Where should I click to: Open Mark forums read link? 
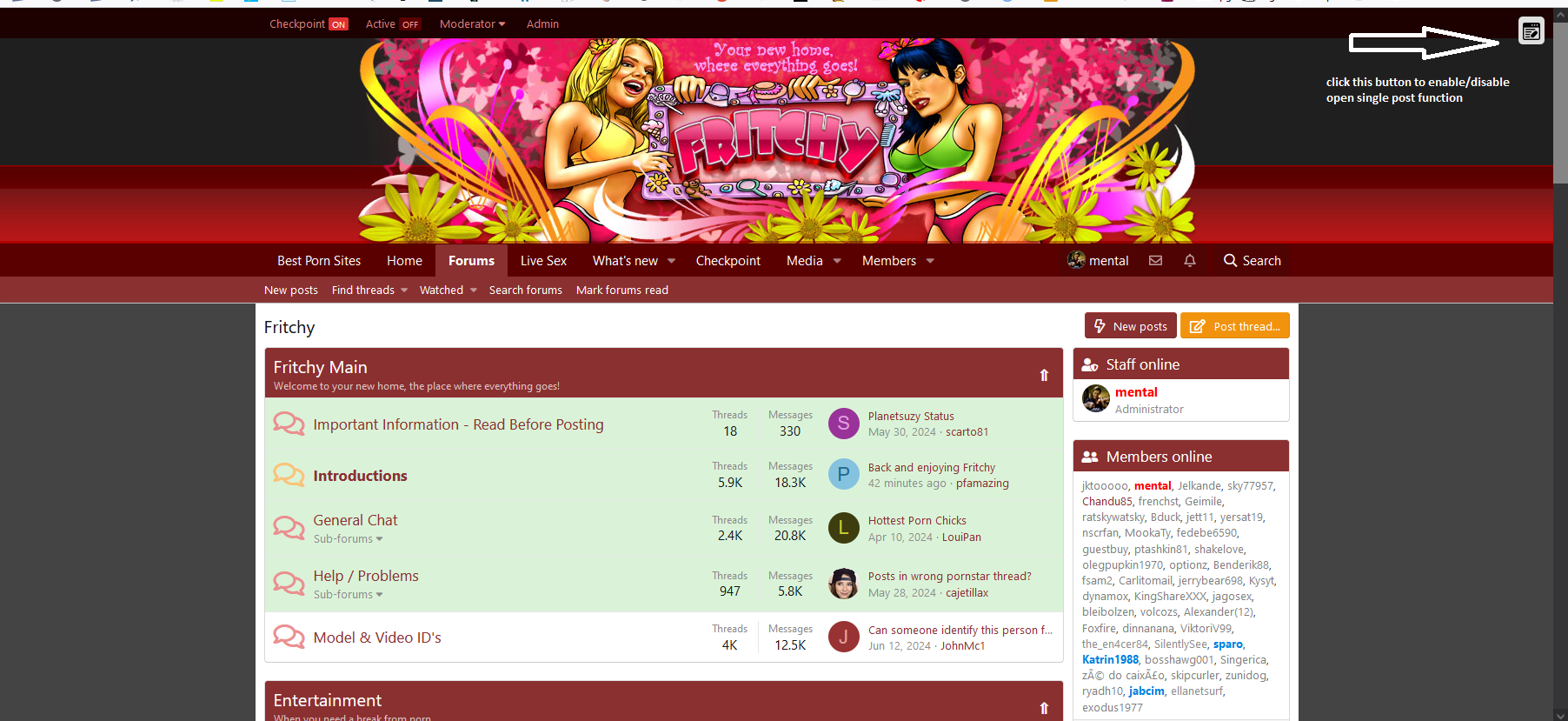(x=621, y=290)
